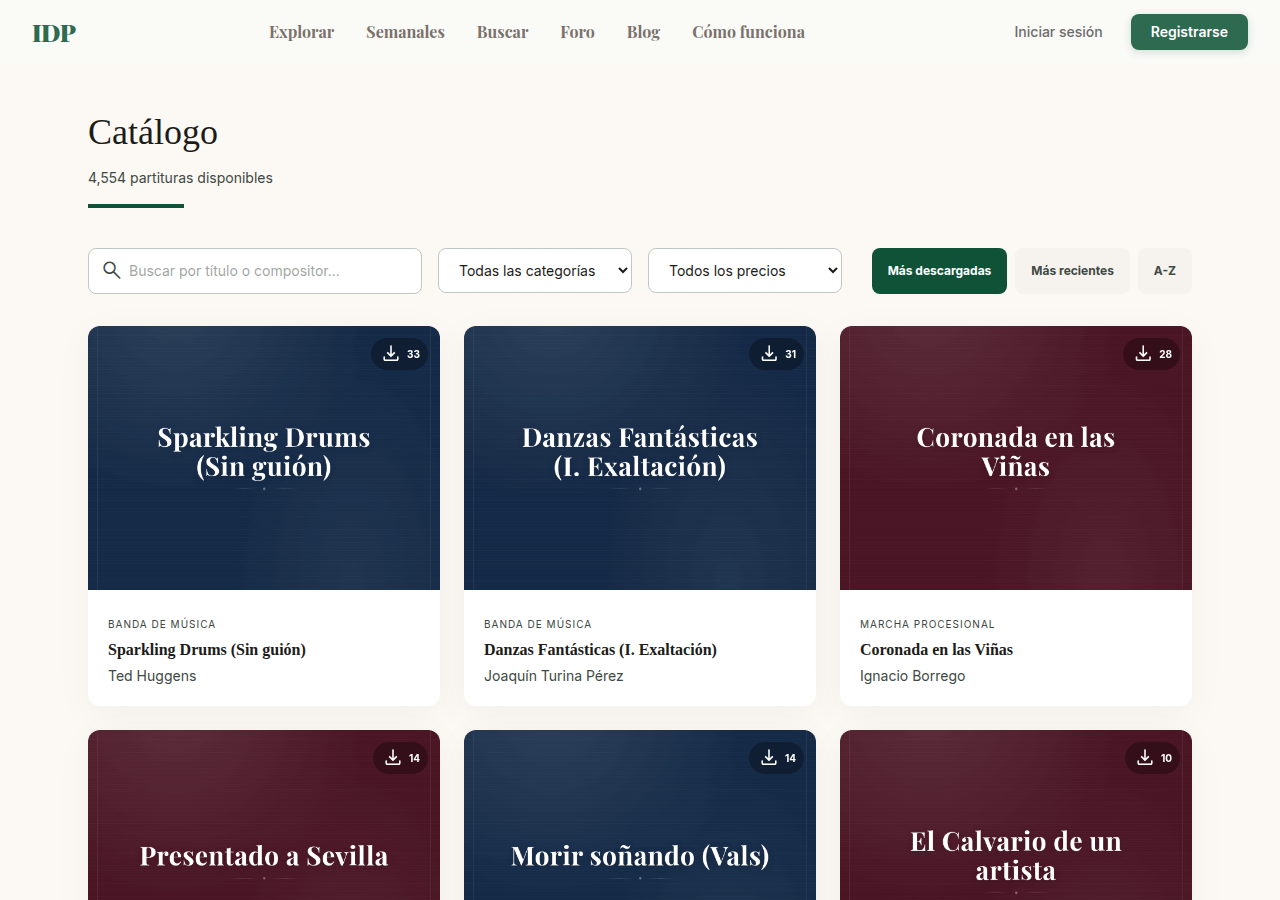Sort the catalog A-Z

[x=1165, y=271]
